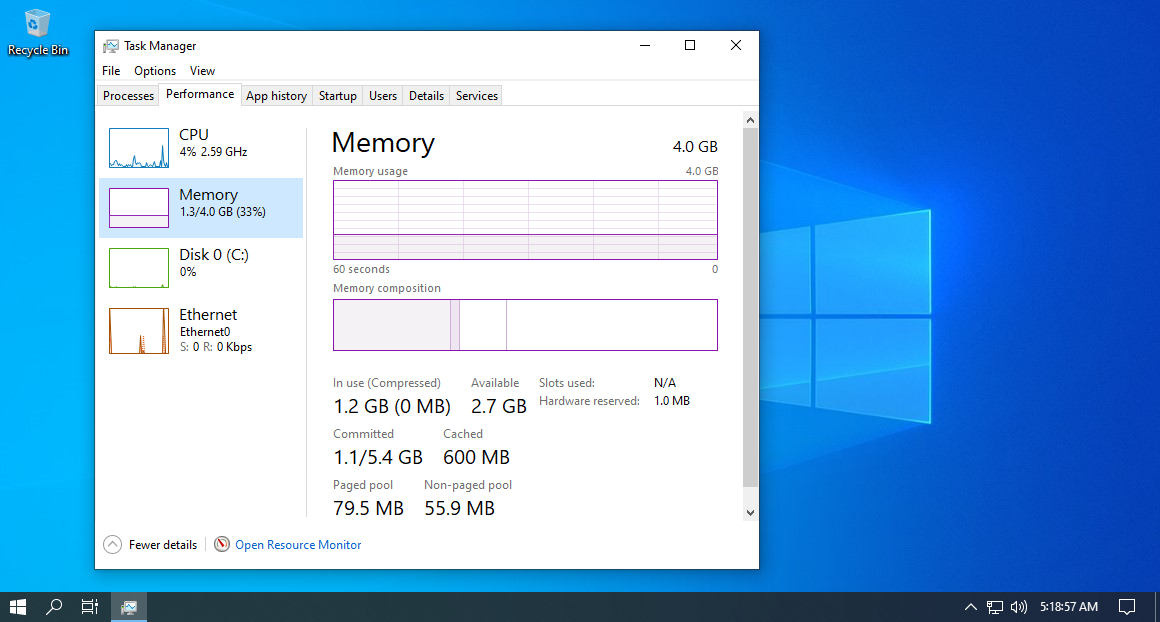
Task: Click the scrollbar up arrow
Action: (750, 120)
